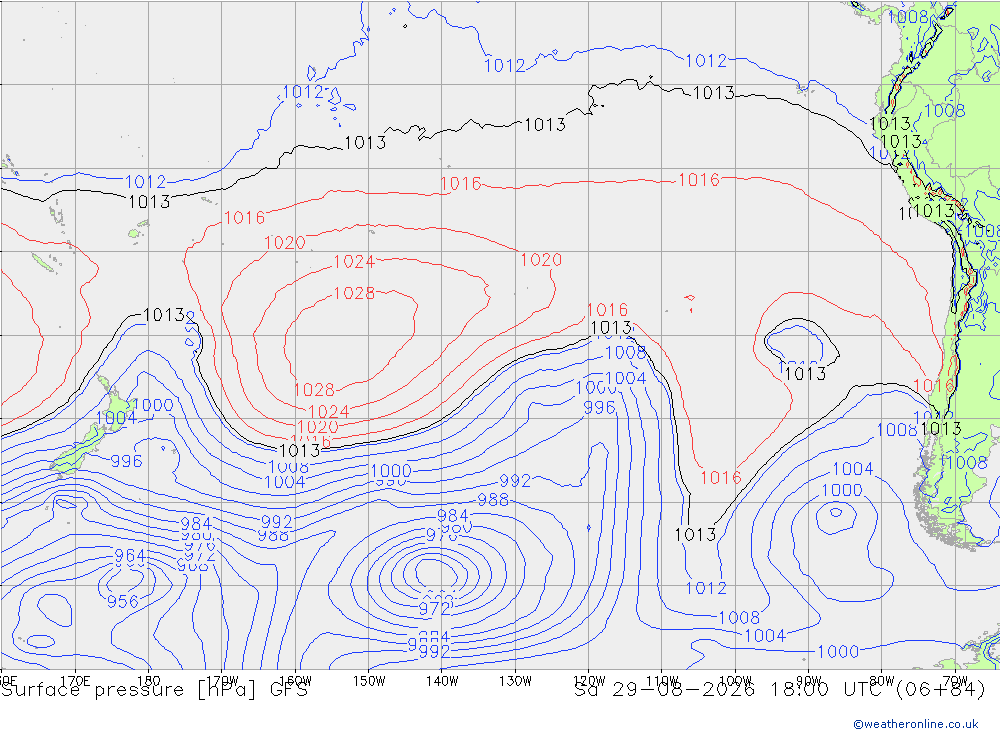Click the 1028 high pressure center label
The image size is (1000, 733).
354,293
